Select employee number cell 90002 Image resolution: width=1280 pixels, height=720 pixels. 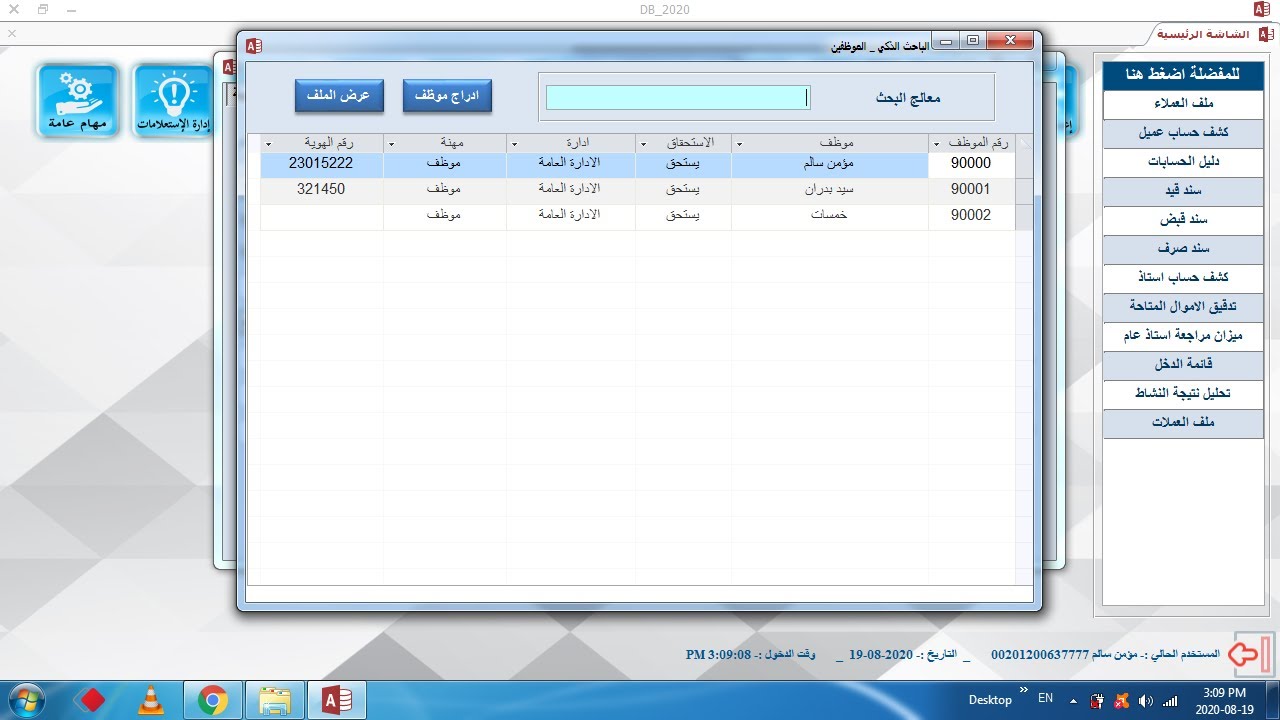[971, 216]
